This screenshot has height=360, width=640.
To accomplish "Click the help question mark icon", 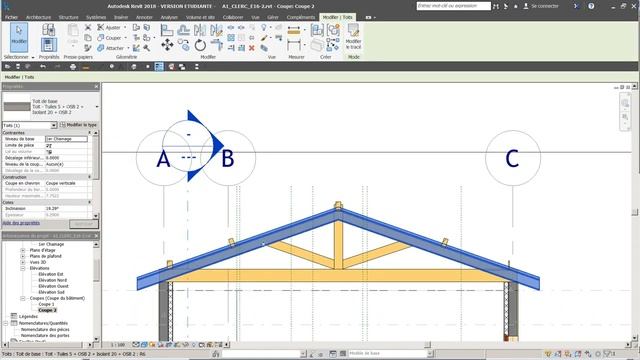I will [x=591, y=6].
